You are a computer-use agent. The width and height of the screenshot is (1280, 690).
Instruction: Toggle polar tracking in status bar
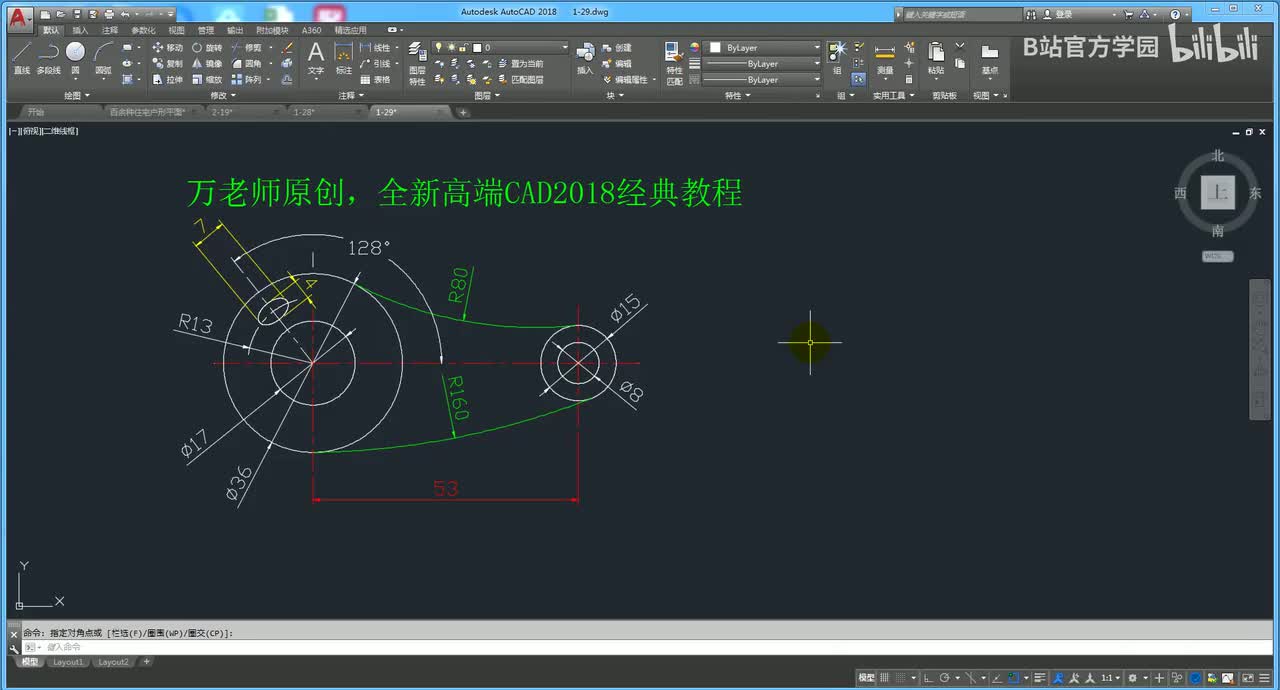(x=944, y=678)
